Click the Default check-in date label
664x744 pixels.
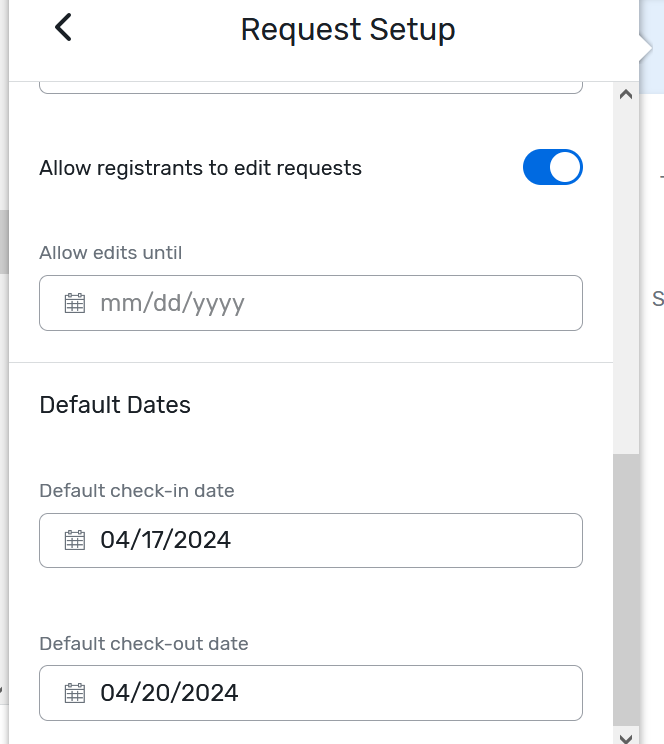point(137,491)
